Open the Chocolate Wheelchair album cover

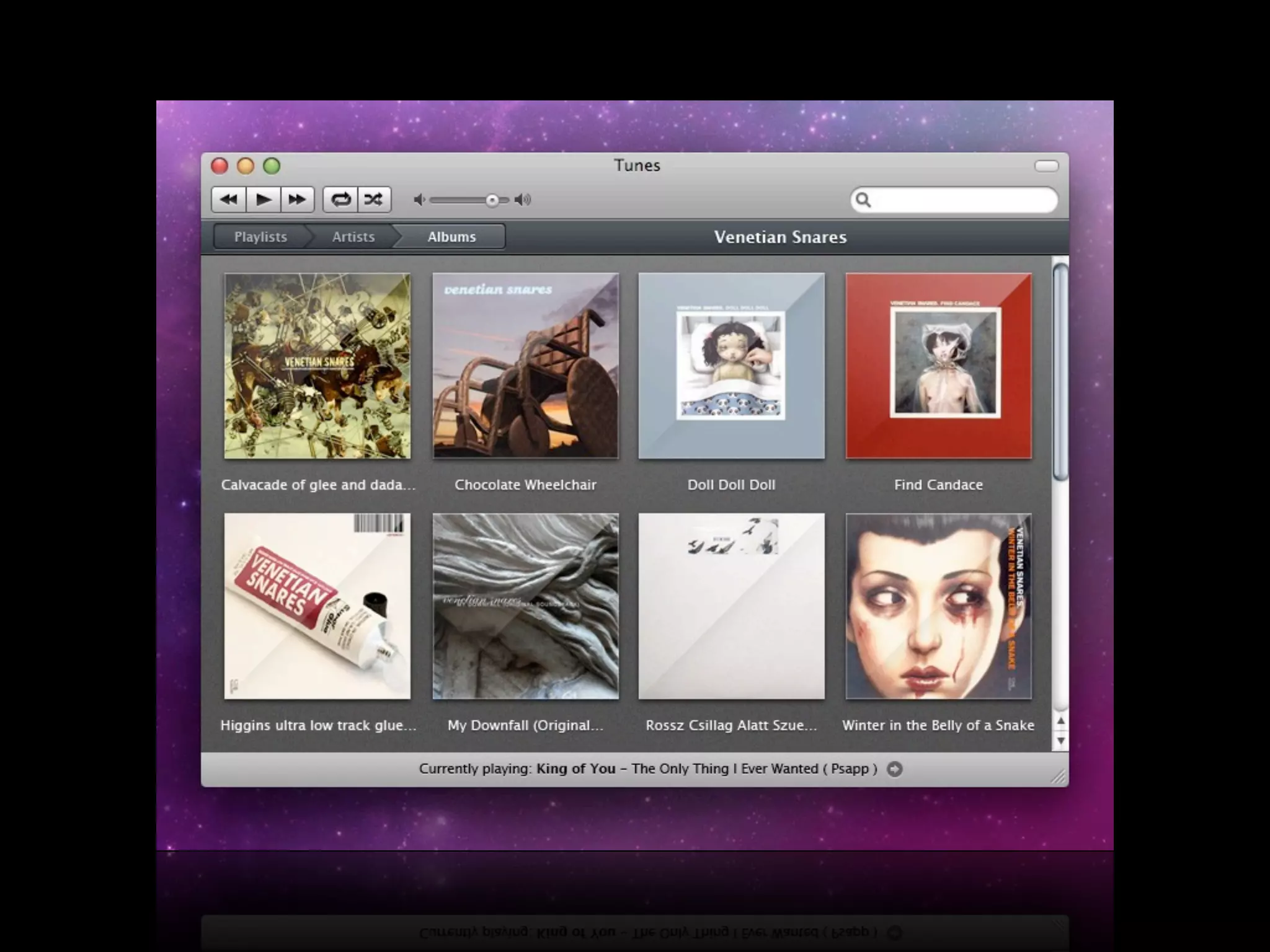pyautogui.click(x=525, y=366)
